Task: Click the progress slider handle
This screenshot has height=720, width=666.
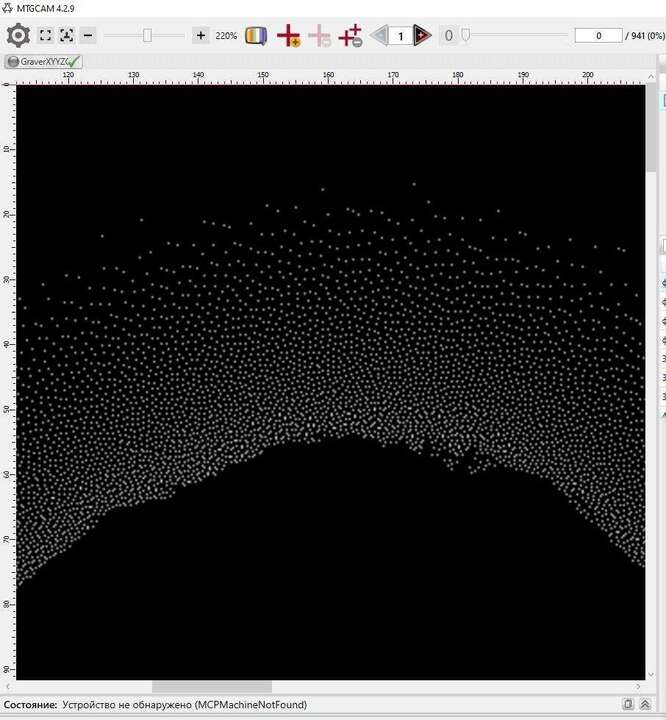Action: (x=465, y=36)
